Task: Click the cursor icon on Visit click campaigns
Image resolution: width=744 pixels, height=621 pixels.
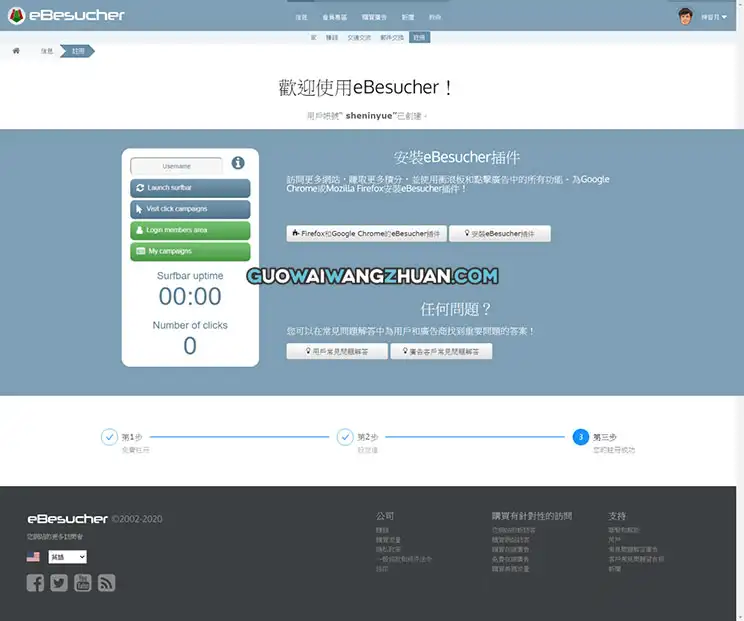Action: click(139, 209)
